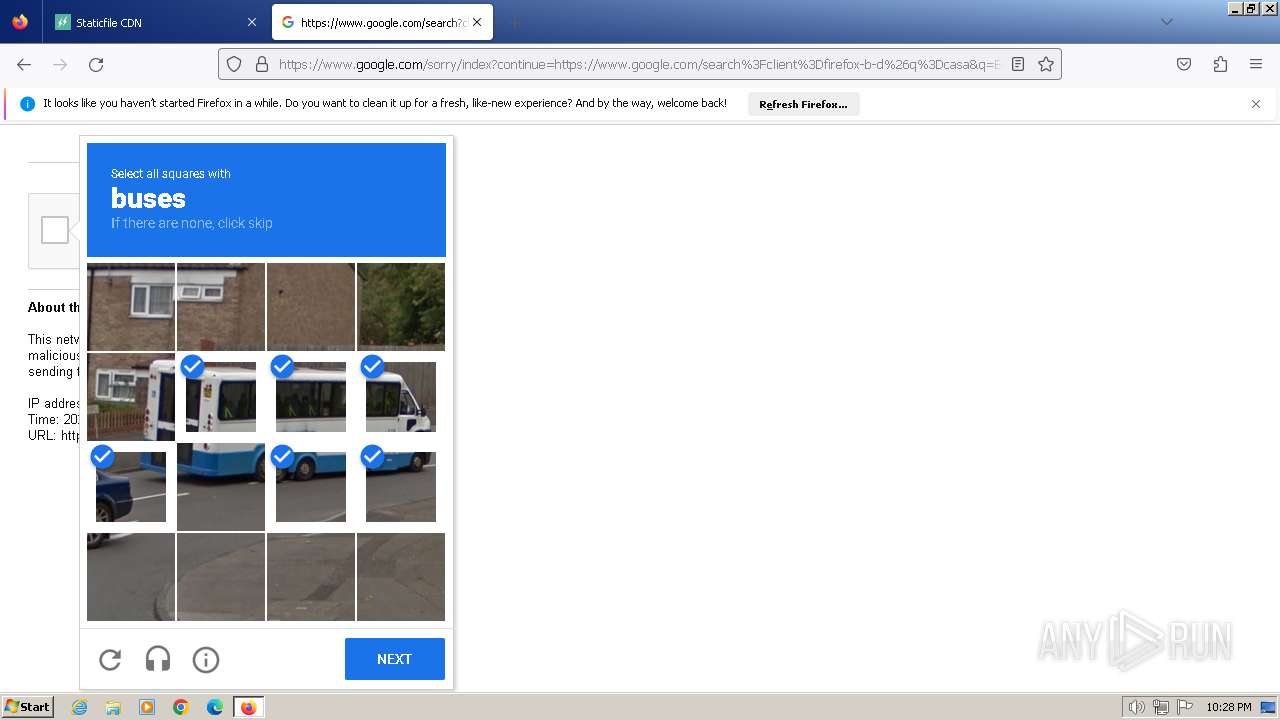Select unselected bus underside road tile

221,487
